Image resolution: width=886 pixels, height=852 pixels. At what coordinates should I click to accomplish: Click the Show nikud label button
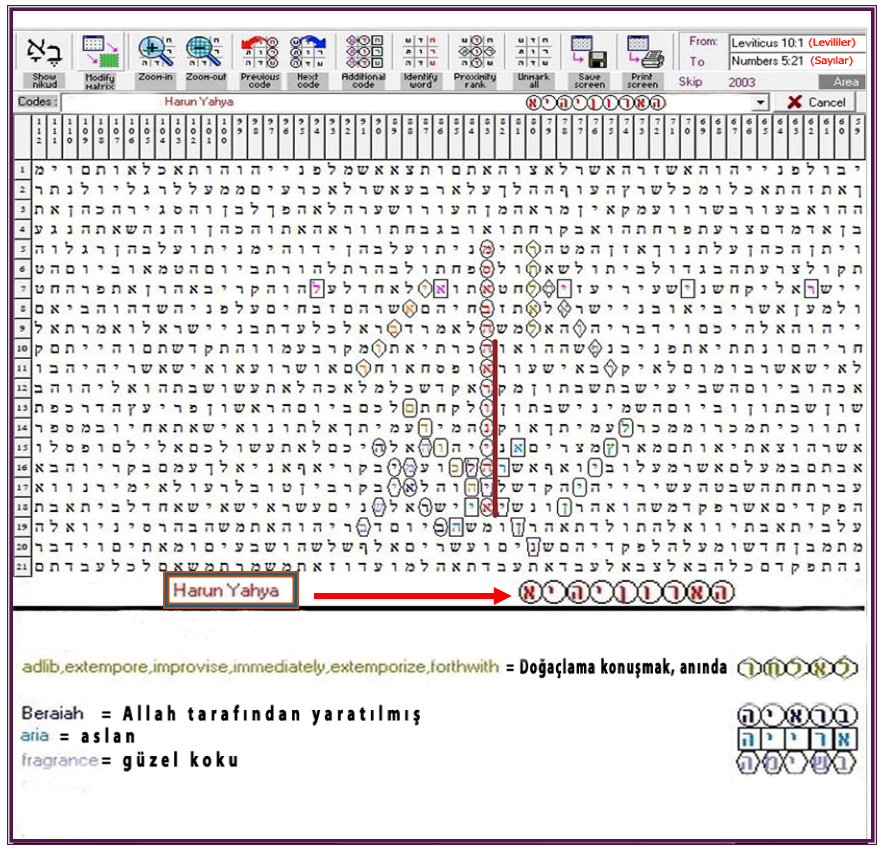[45, 81]
